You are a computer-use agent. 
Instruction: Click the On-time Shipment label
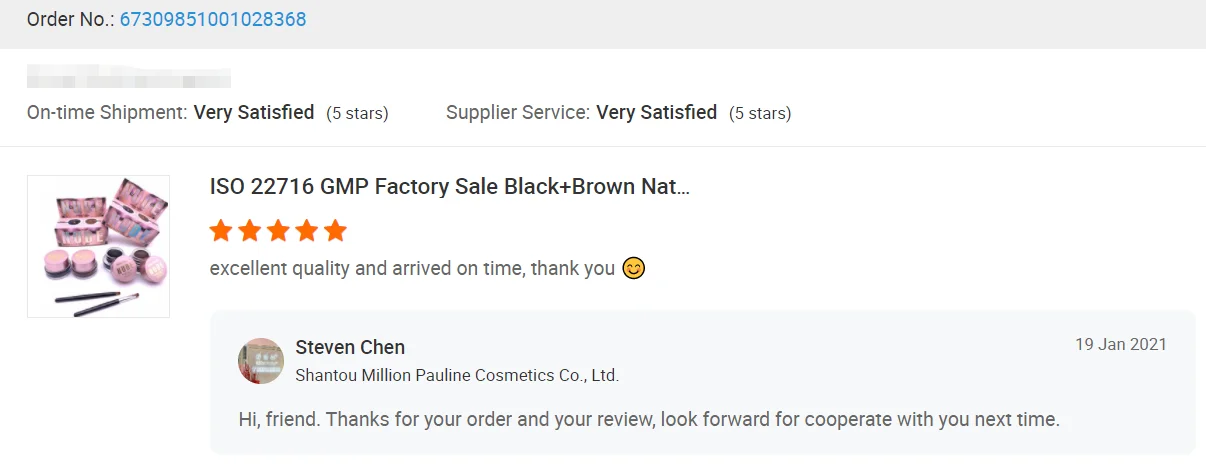point(107,113)
